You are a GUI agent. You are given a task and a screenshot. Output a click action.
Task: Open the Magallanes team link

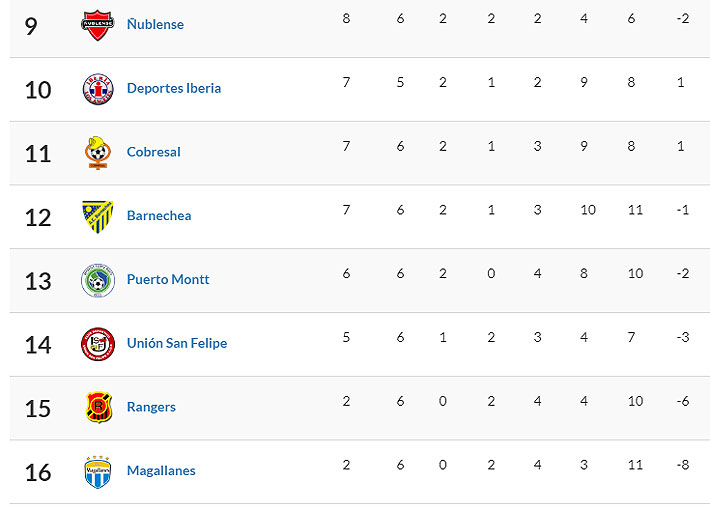[161, 470]
